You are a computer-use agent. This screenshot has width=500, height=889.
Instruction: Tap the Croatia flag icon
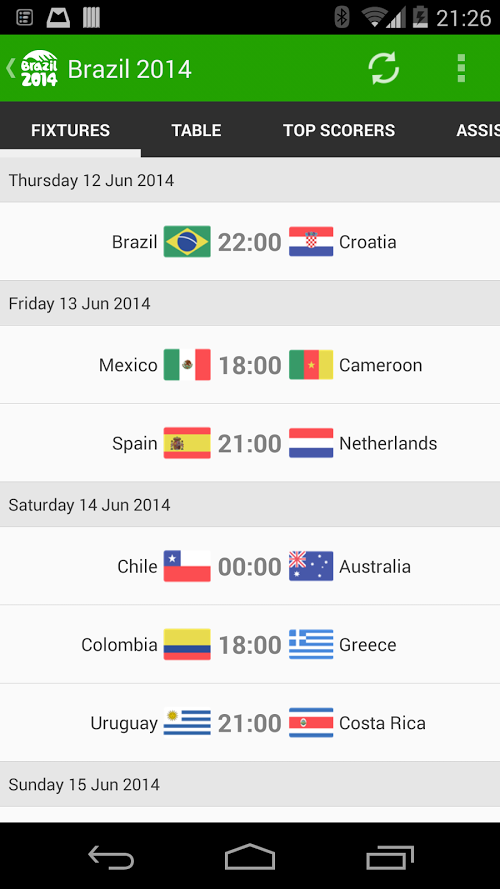pyautogui.click(x=311, y=242)
